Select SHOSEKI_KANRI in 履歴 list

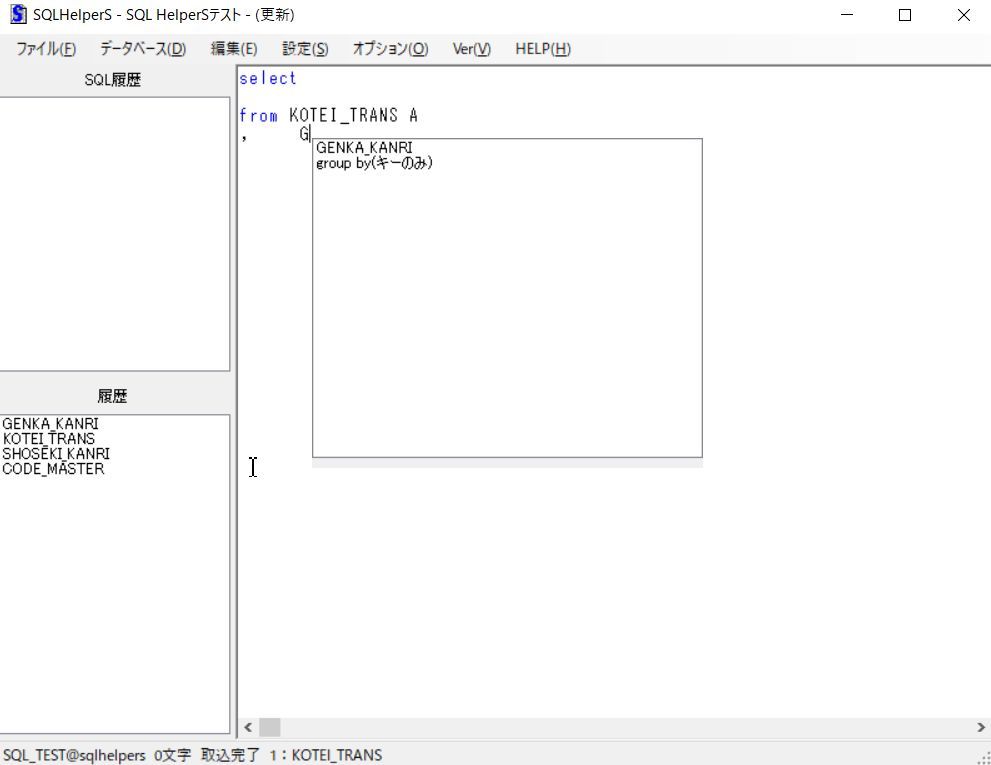(56, 454)
